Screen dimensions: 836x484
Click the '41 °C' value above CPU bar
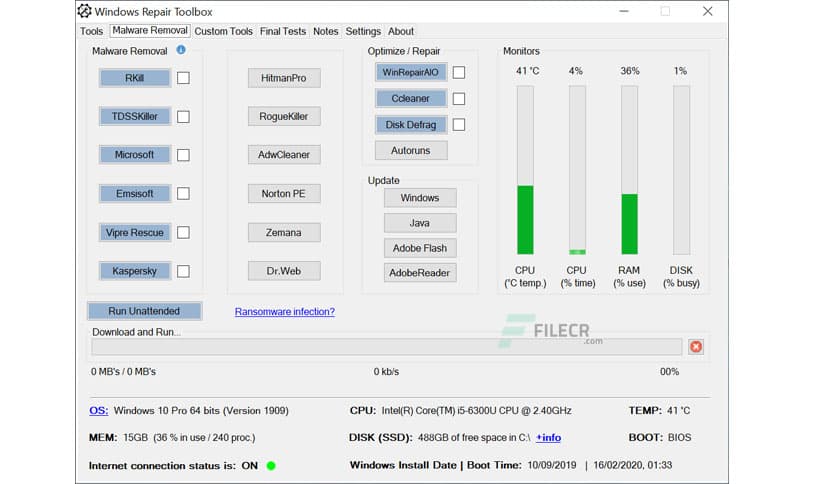point(527,71)
